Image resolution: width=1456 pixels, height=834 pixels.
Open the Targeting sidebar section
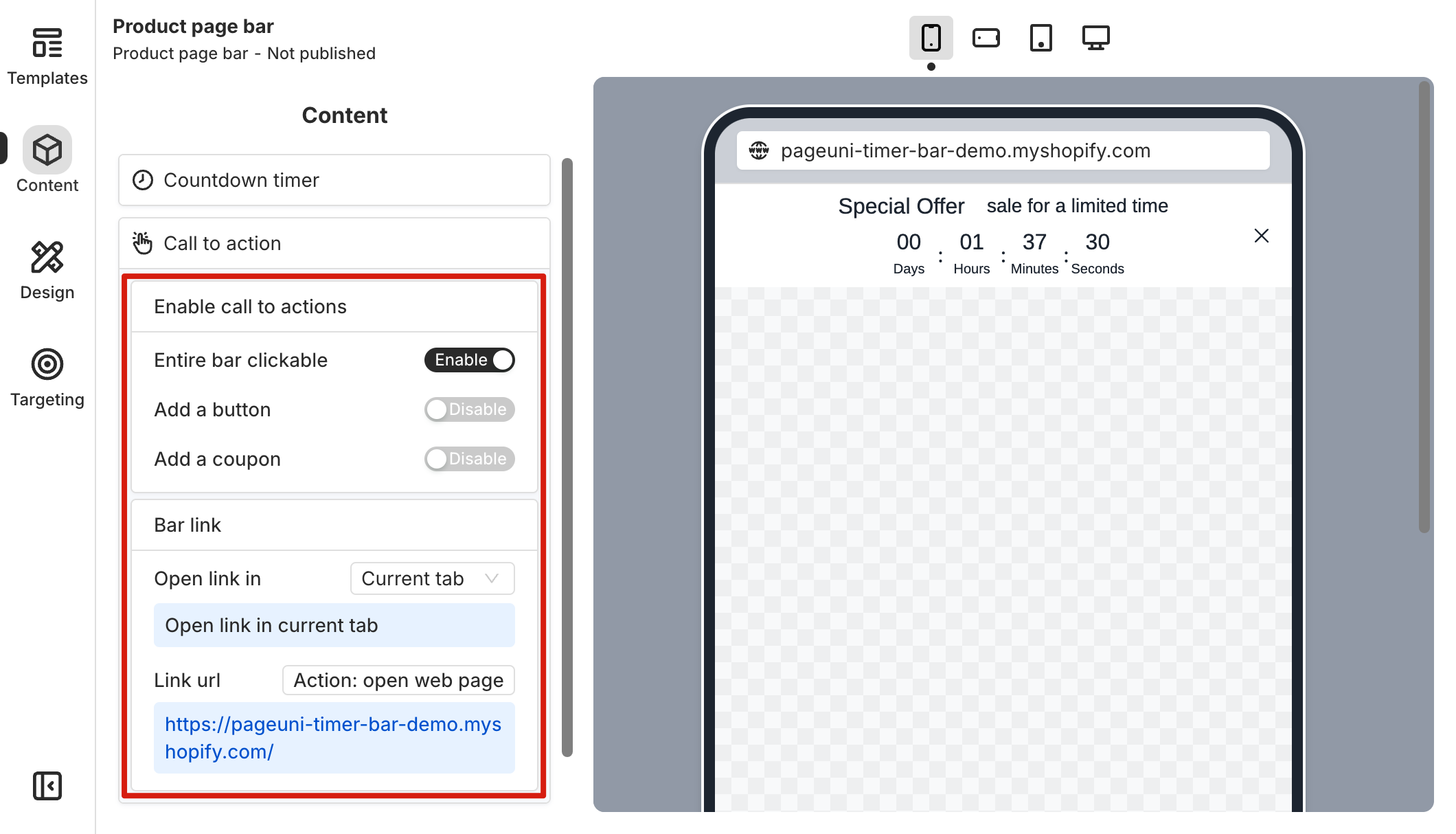tap(47, 378)
